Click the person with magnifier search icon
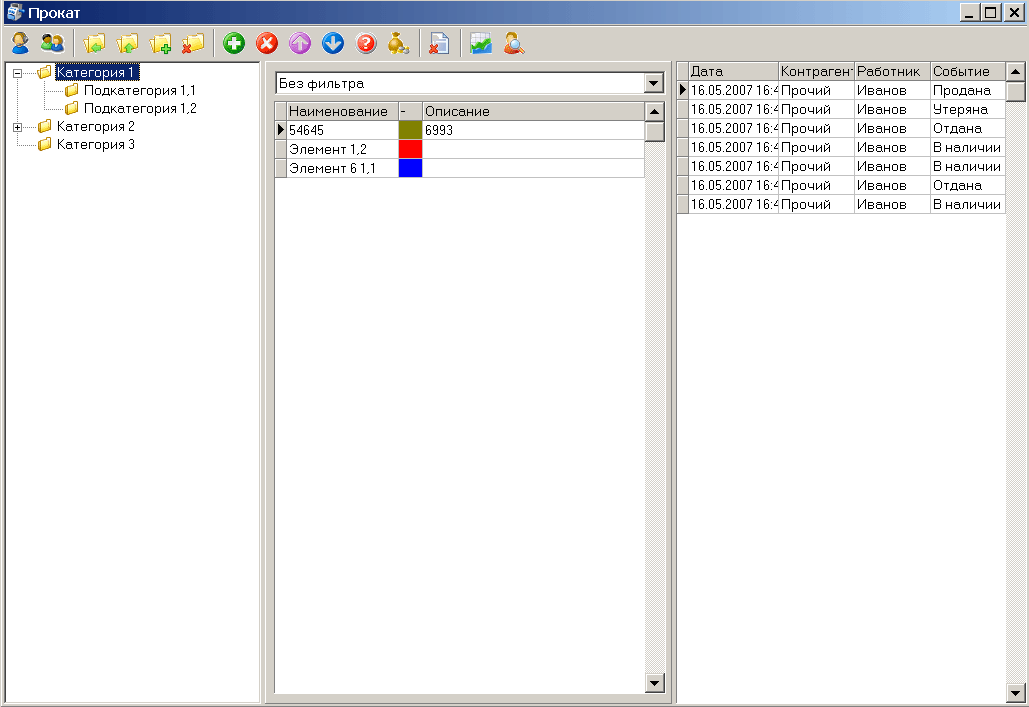Image resolution: width=1029 pixels, height=707 pixels. (x=514, y=43)
